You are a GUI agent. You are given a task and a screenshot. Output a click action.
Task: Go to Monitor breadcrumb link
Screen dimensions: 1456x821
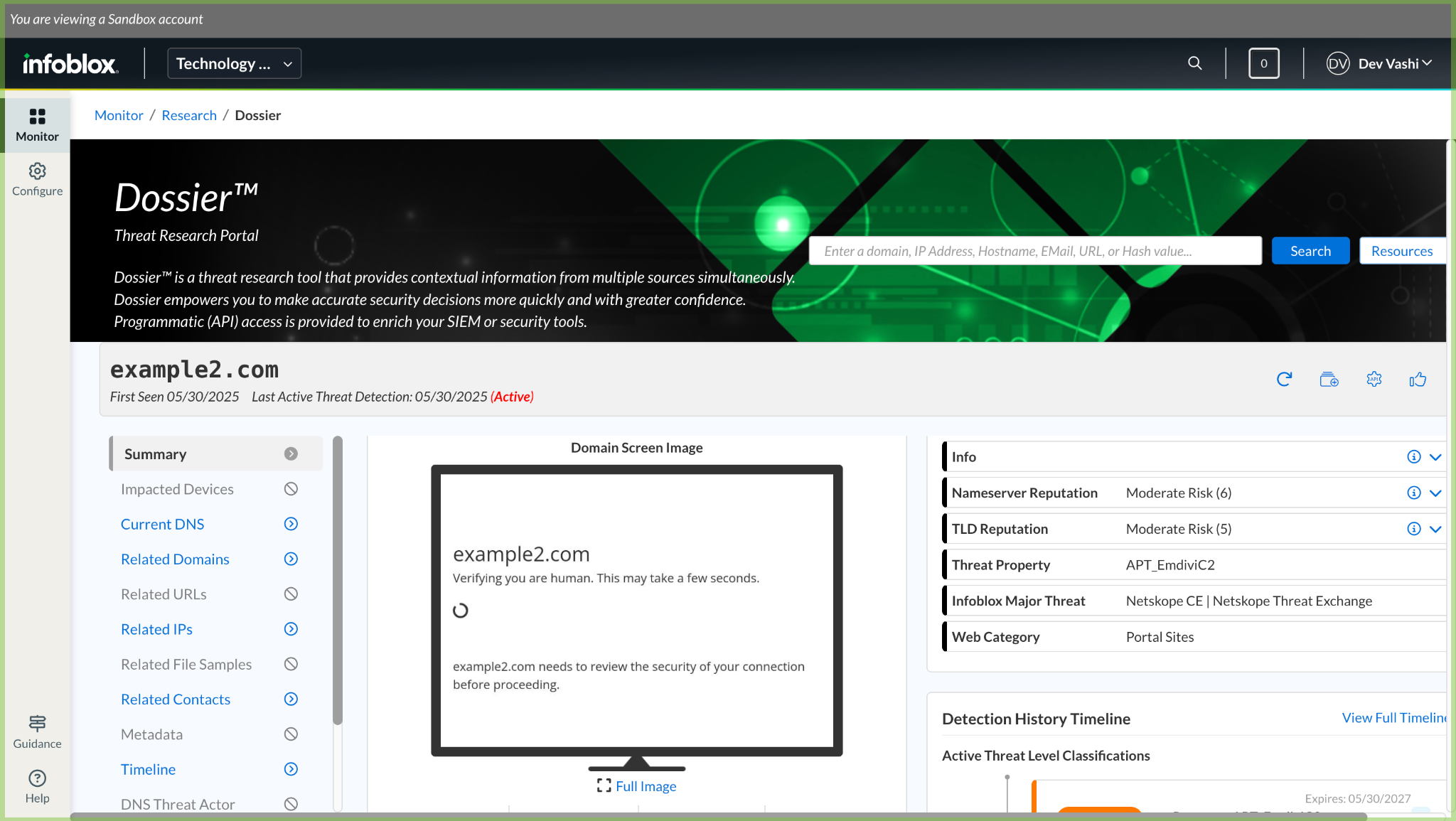tap(119, 115)
